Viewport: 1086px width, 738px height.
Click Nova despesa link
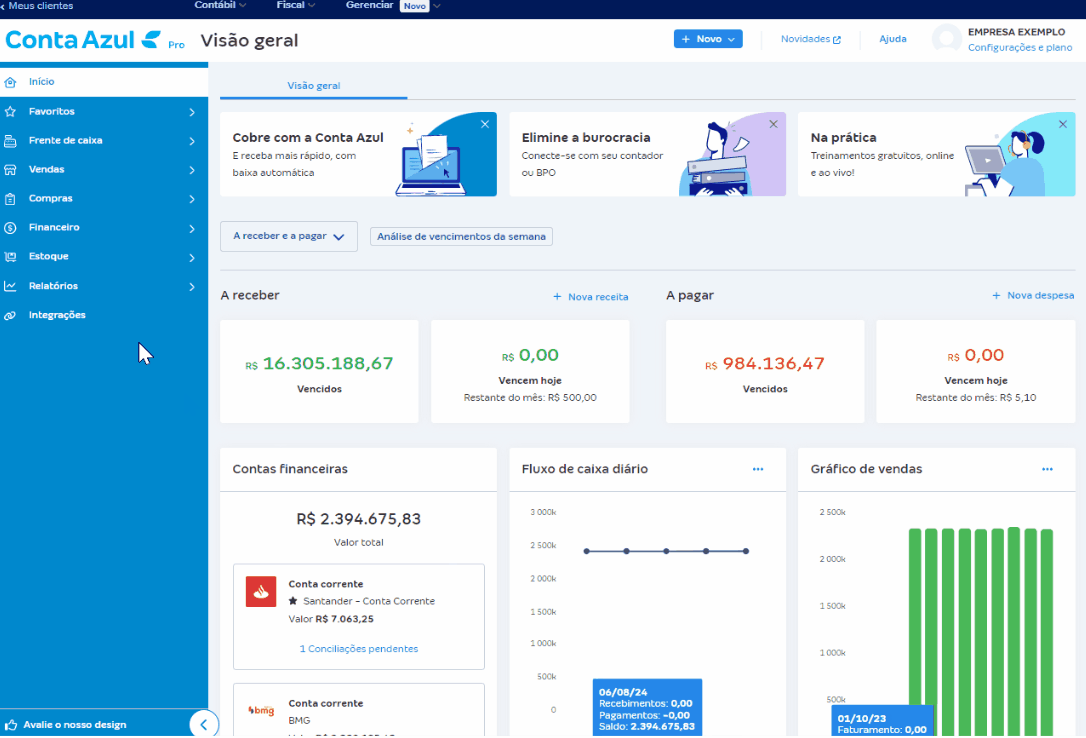click(x=1033, y=296)
